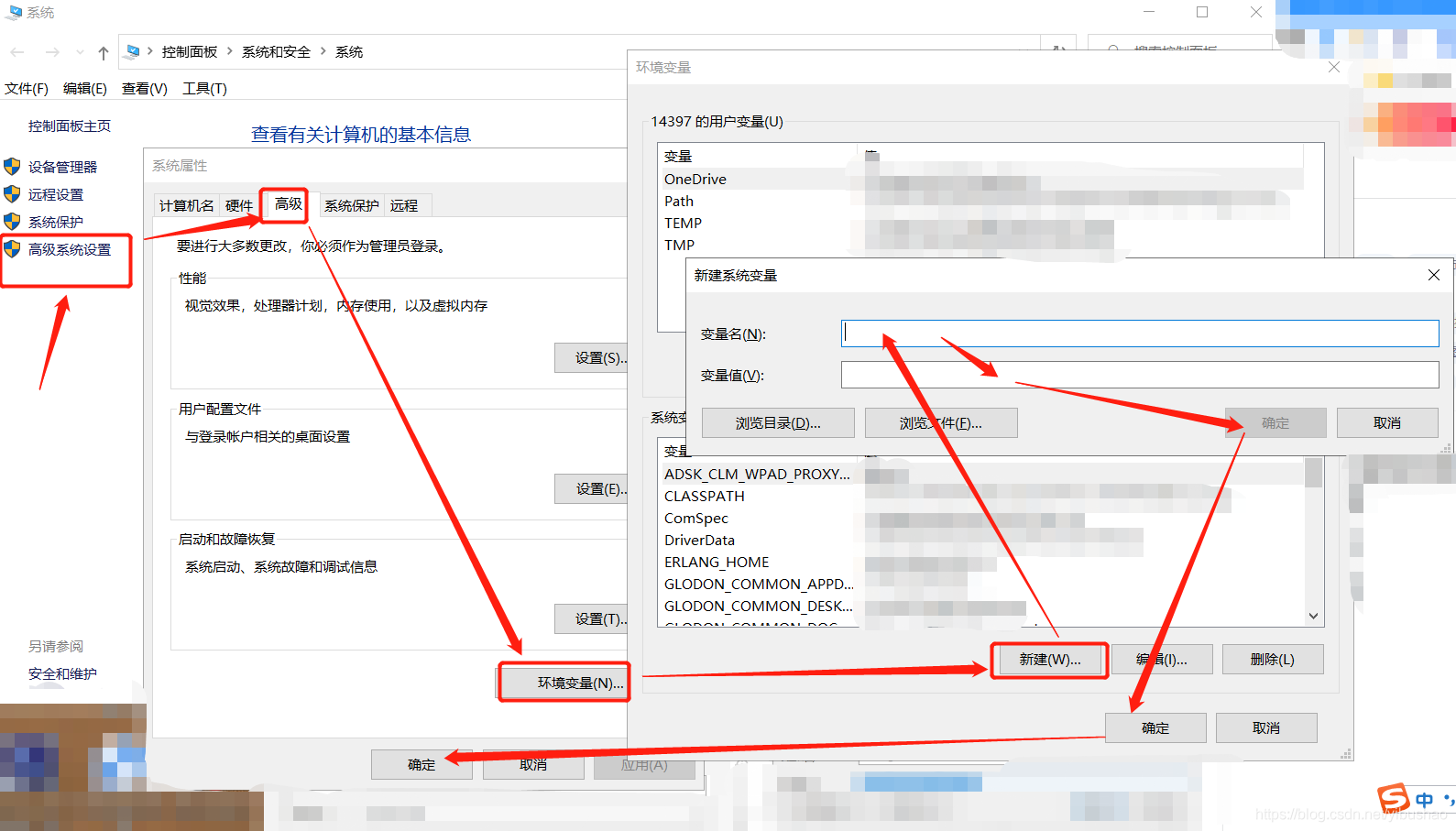Click the system variables list scrollbar thumb
The width and height of the screenshot is (1456, 831).
pos(1314,472)
